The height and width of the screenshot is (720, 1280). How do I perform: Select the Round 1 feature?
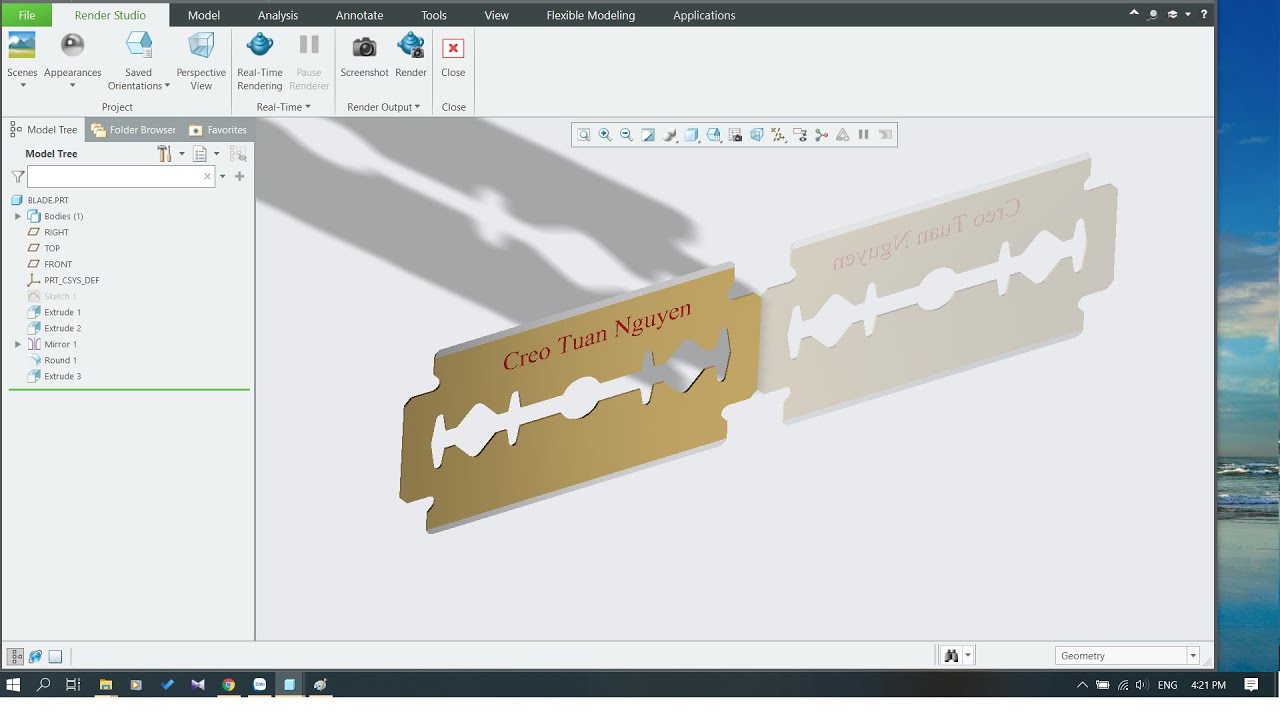pyautogui.click(x=53, y=360)
